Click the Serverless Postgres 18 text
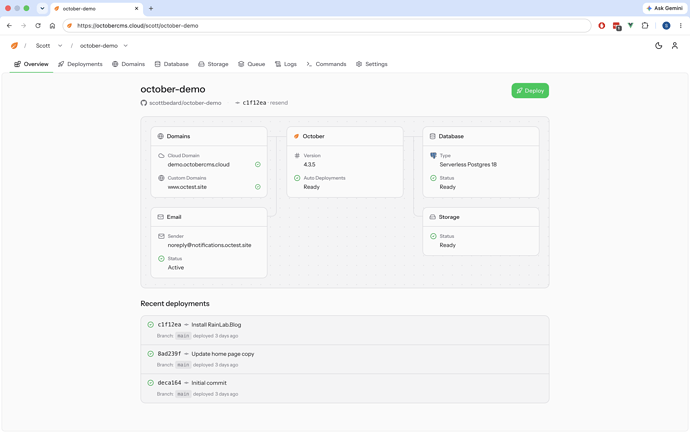This screenshot has height=432, width=690. (468, 165)
